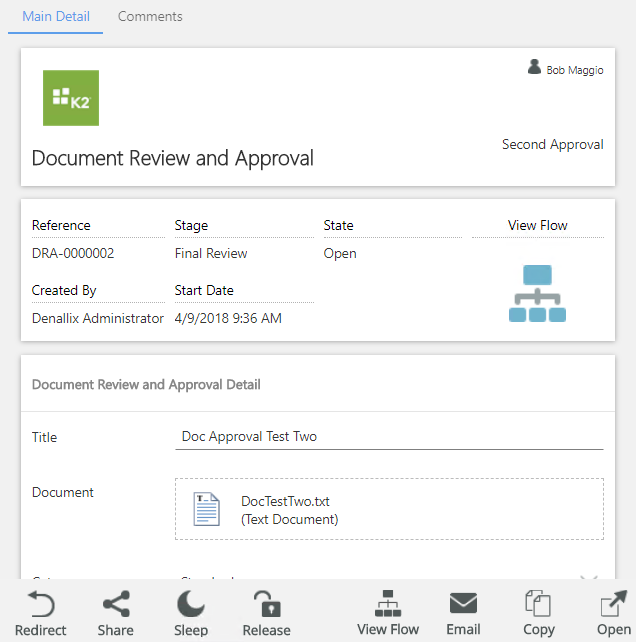Click the DRA-0000002 reference value
Screen dimensions: 636x642
tap(73, 254)
